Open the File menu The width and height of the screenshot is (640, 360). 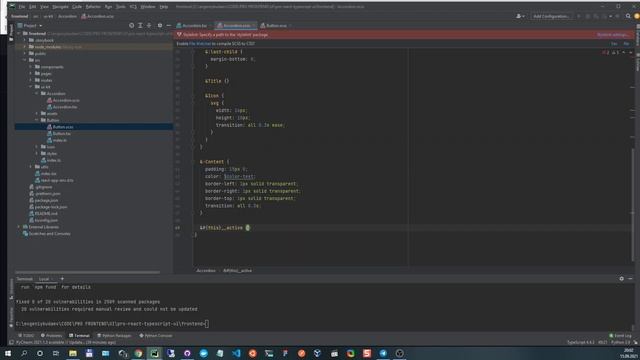click(x=22, y=7)
